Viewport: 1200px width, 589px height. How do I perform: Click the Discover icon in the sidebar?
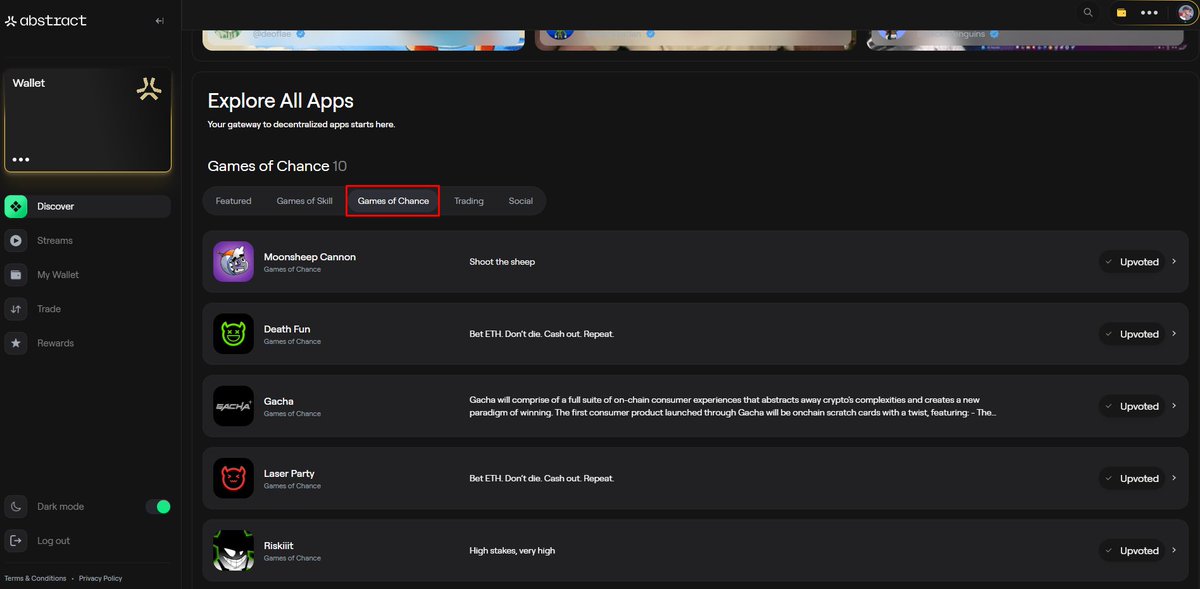tap(16, 206)
